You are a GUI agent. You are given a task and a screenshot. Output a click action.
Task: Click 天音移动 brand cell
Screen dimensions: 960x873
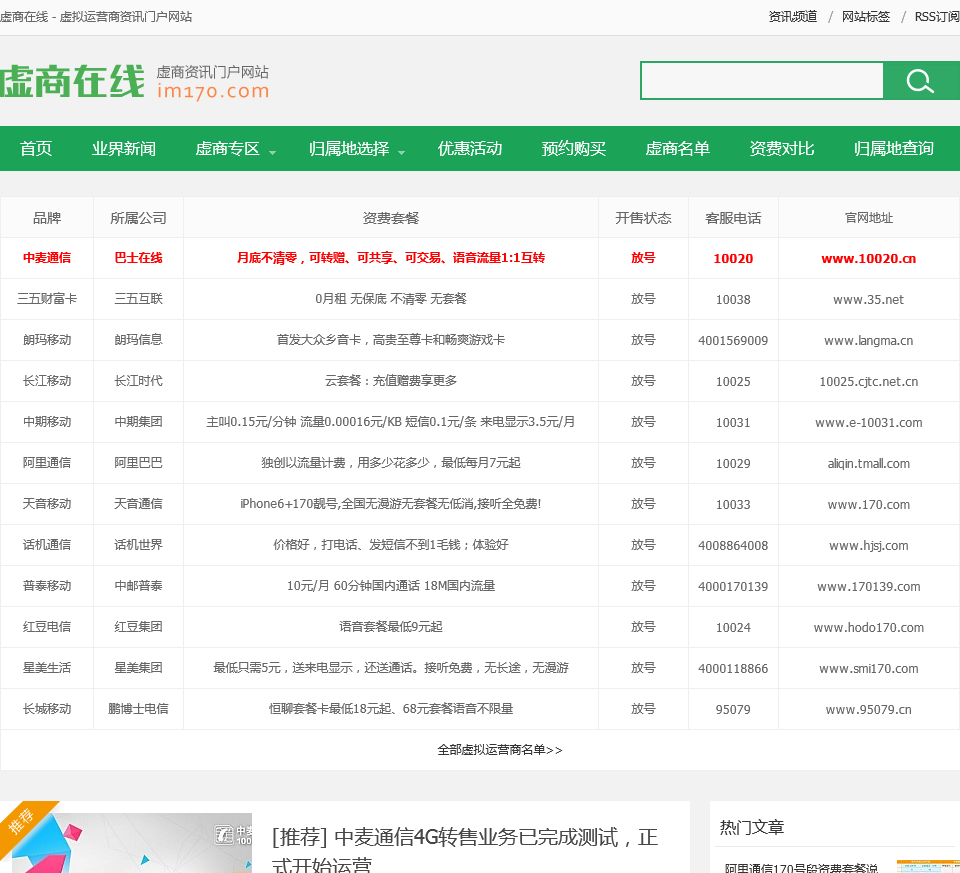pos(47,504)
